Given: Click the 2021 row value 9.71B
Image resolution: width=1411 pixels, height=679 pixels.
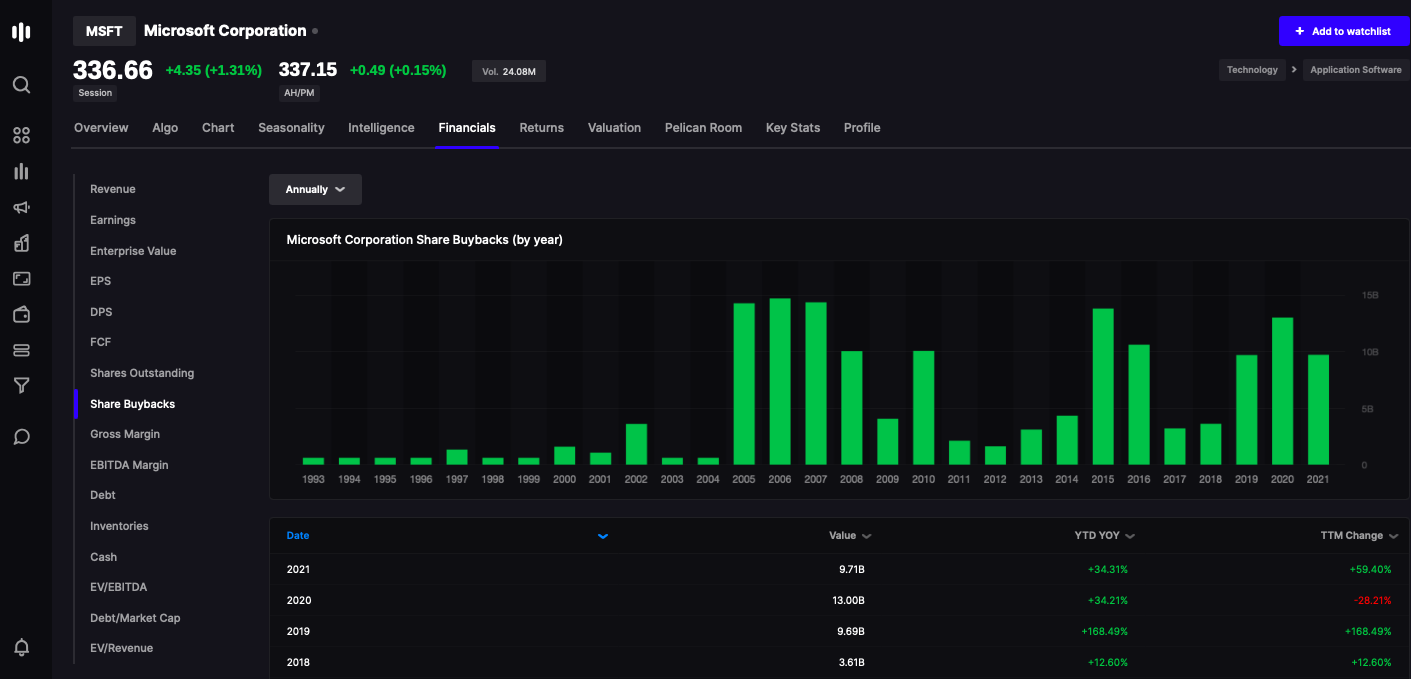Looking at the screenshot, I should [851, 570].
